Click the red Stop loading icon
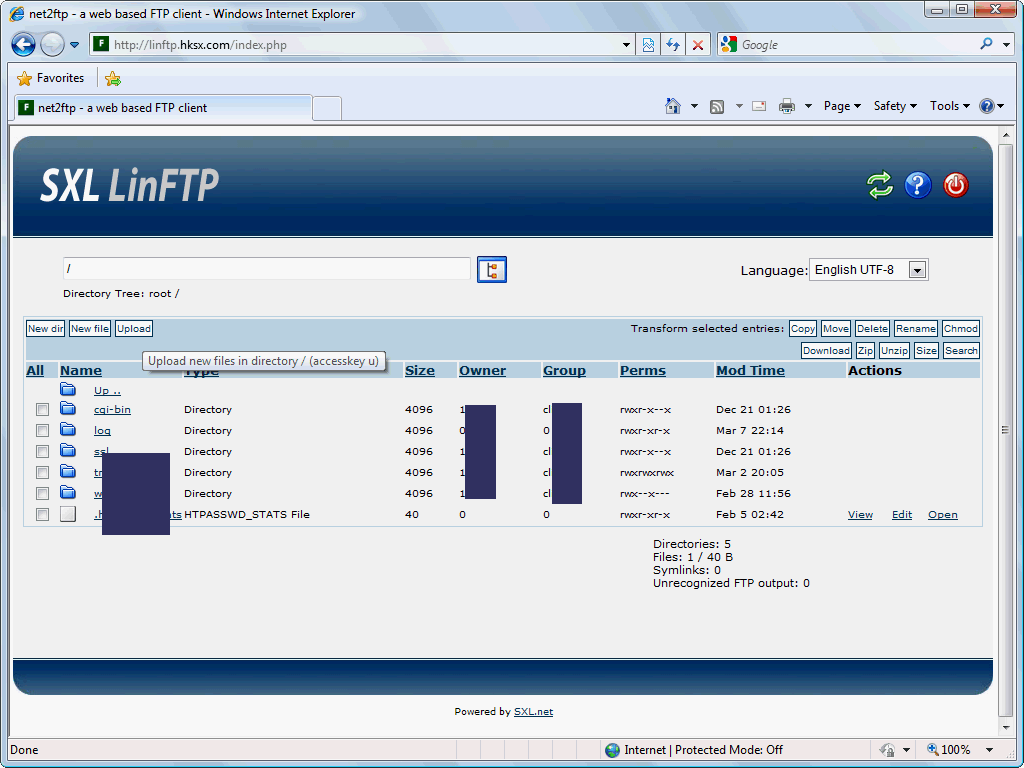Viewport: 1024px width, 768px height. pyautogui.click(x=697, y=44)
